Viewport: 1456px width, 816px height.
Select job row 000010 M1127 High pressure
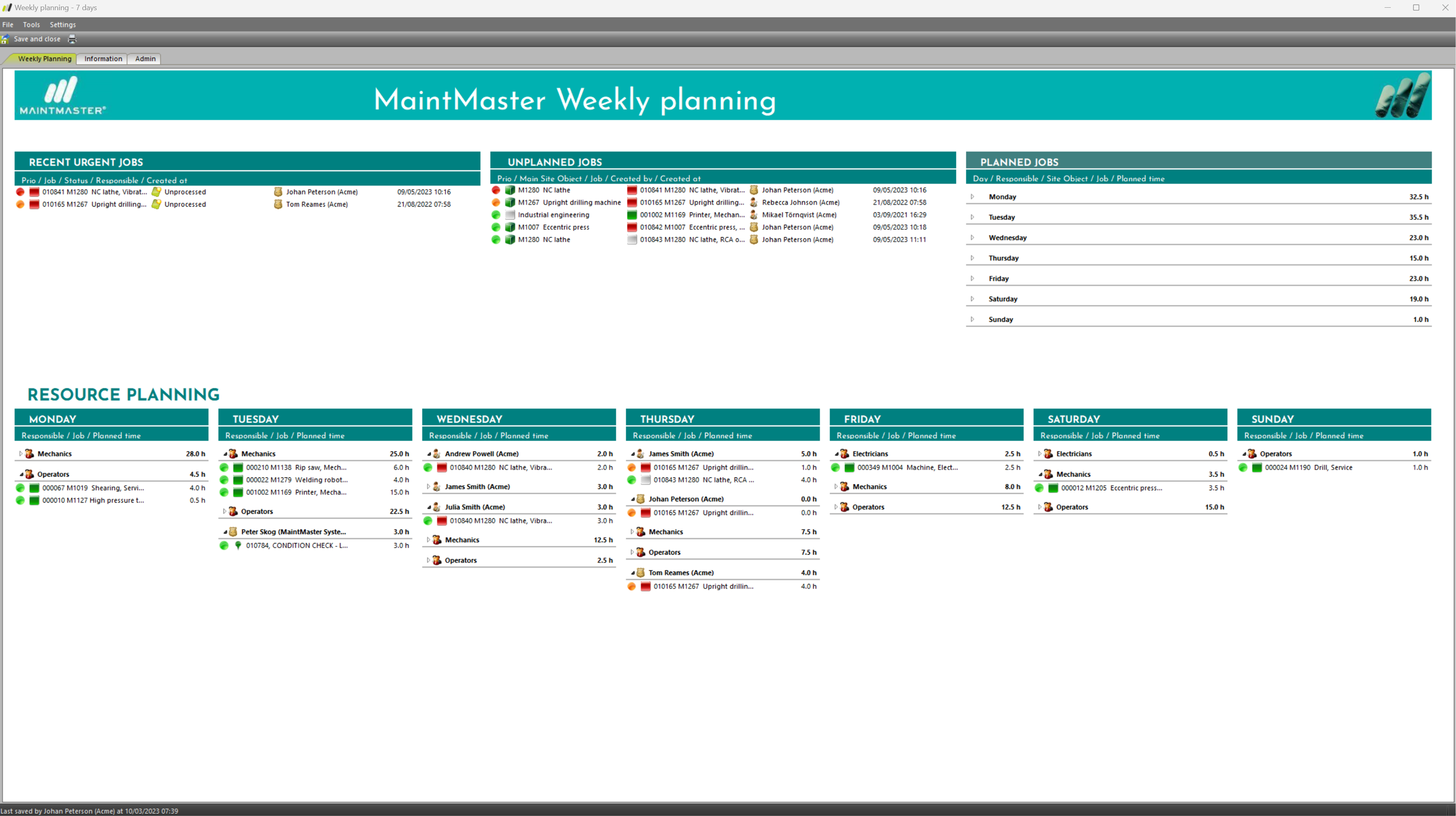(111, 500)
